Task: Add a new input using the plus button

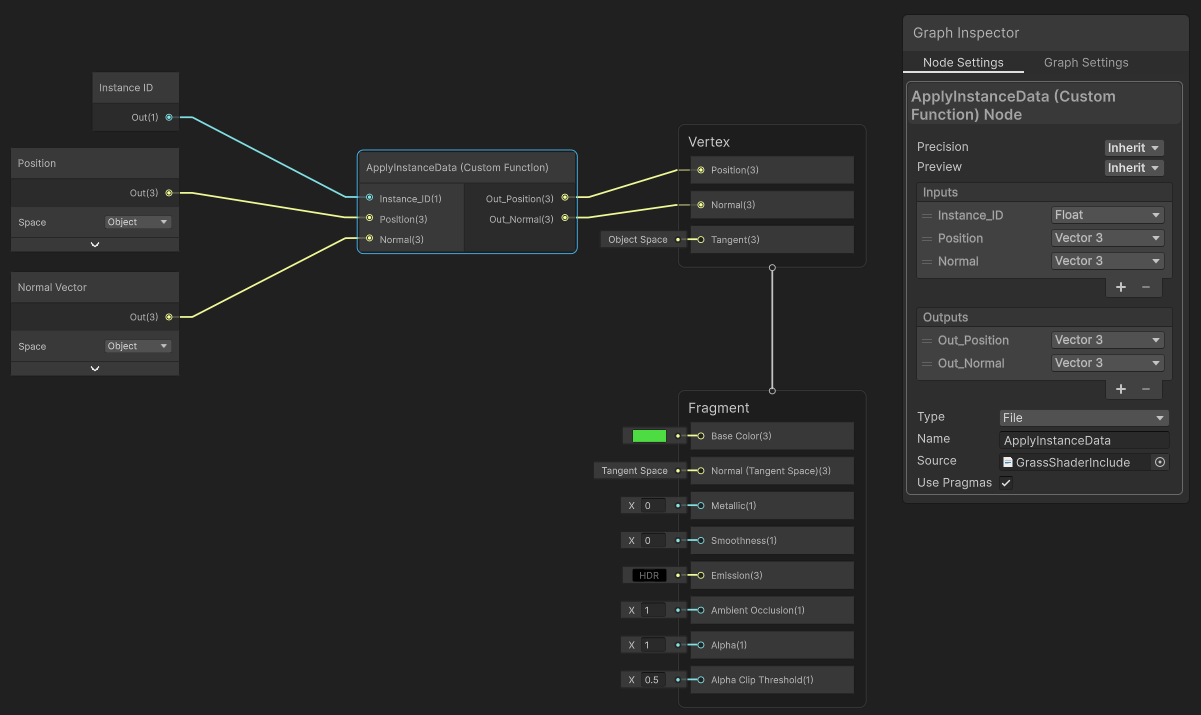Action: pos(1120,287)
